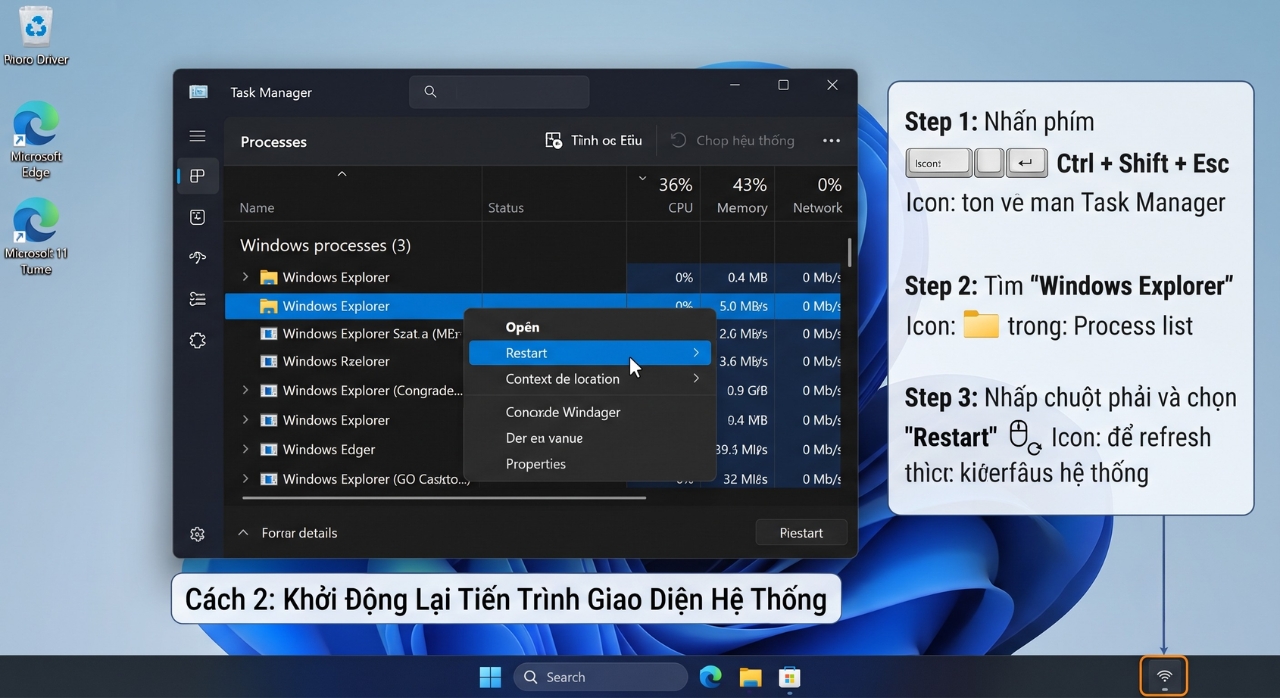Click the vertical scrollbar in process list
The image size is (1280, 698).
[x=850, y=252]
